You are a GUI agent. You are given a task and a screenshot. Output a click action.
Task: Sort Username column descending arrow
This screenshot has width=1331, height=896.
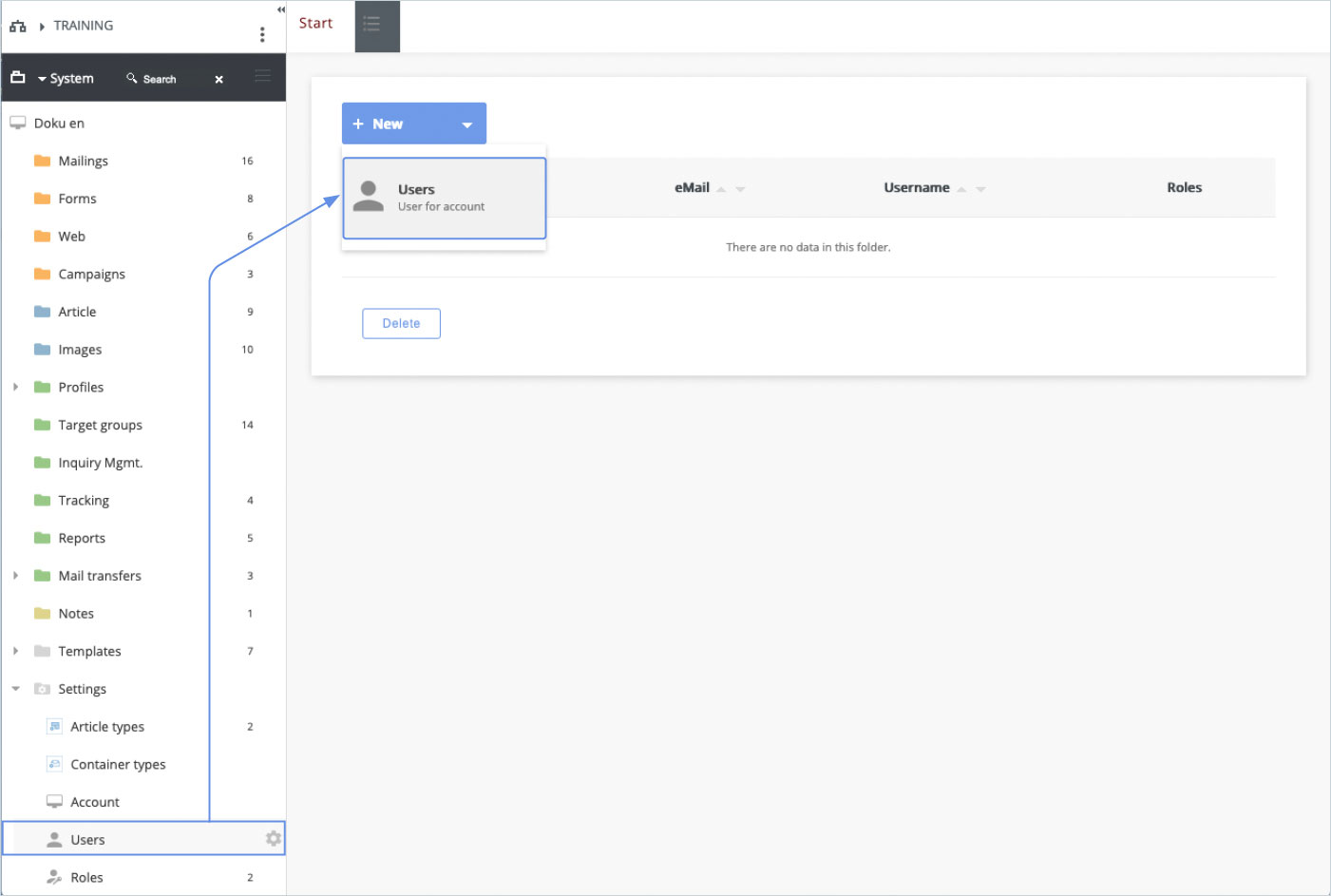(x=981, y=189)
